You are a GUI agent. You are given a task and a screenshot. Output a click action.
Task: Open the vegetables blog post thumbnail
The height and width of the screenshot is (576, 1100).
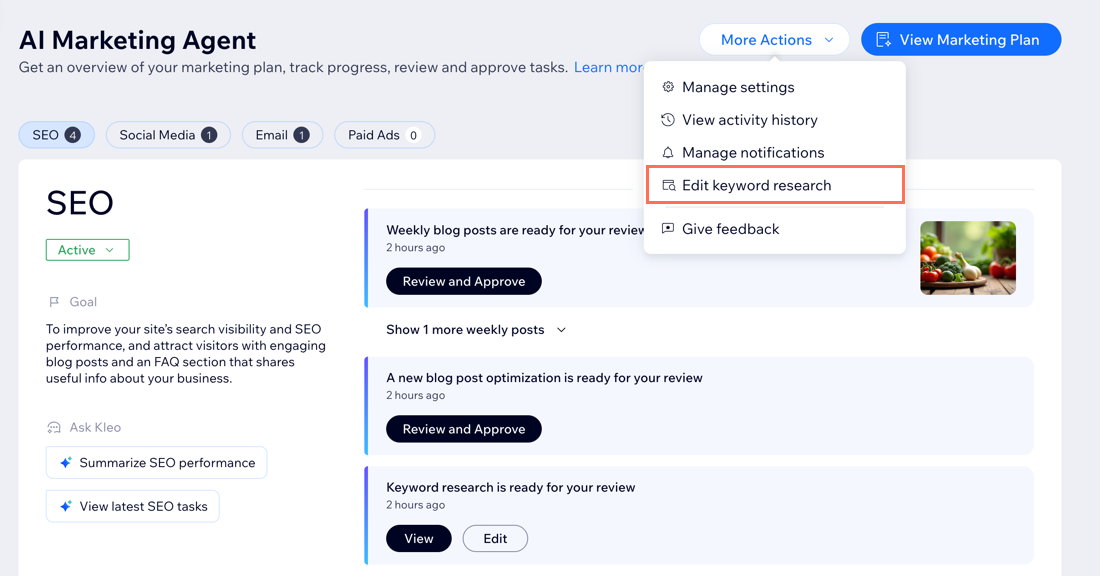pos(967,258)
